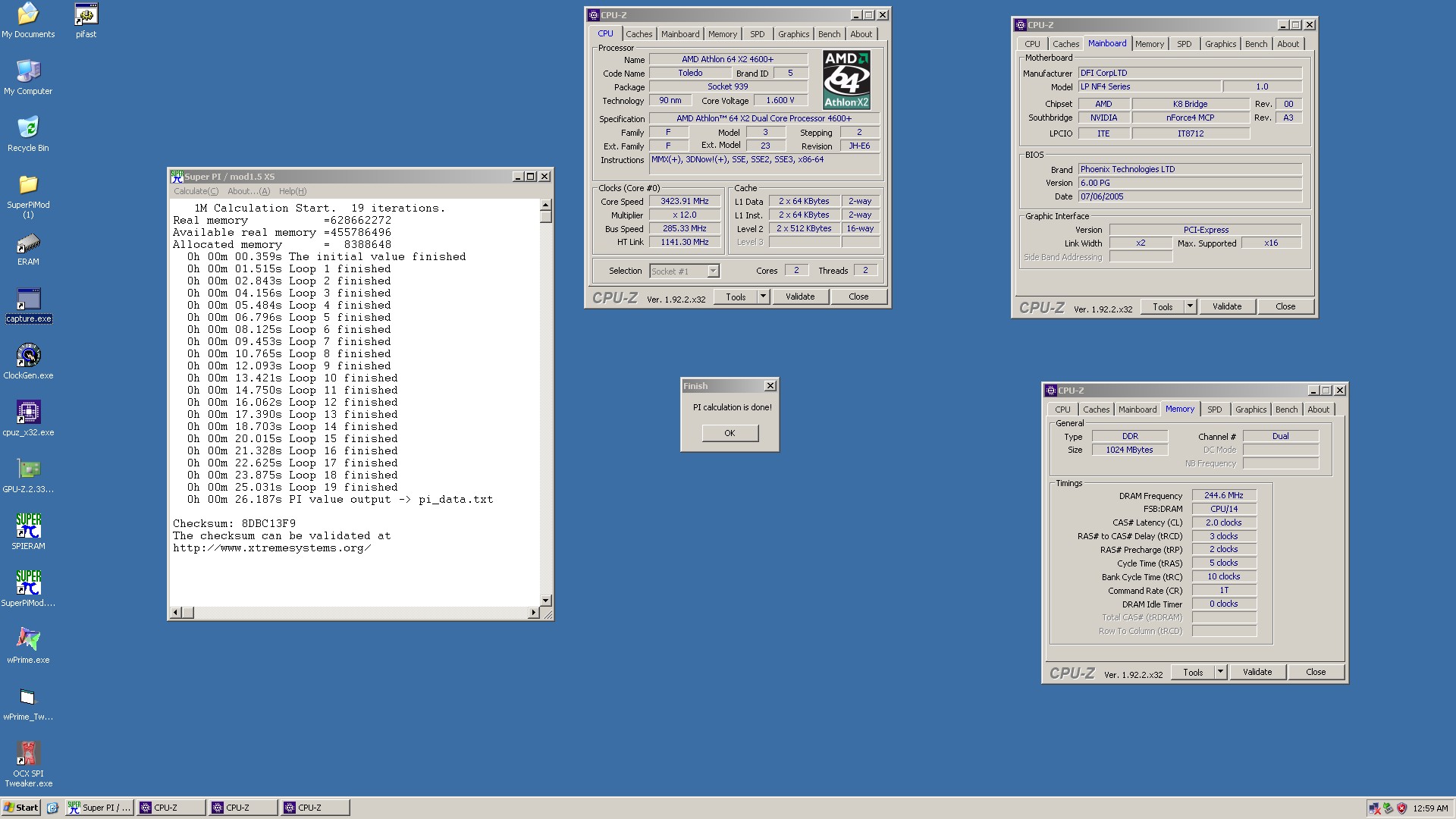Launch OCX SPI Tweaker.exe icon
This screenshot has width=1456, height=819.
[x=28, y=764]
